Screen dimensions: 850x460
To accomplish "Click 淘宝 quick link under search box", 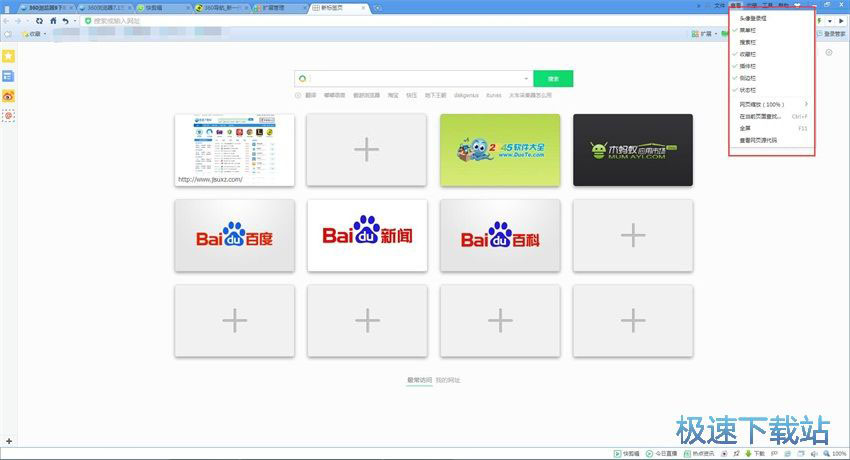I will click(393, 95).
